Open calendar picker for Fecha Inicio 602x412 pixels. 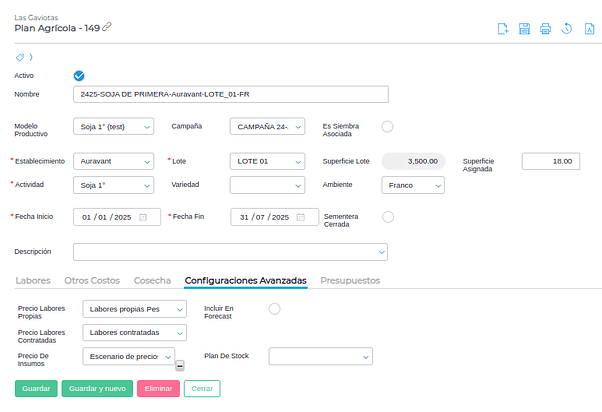click(143, 217)
